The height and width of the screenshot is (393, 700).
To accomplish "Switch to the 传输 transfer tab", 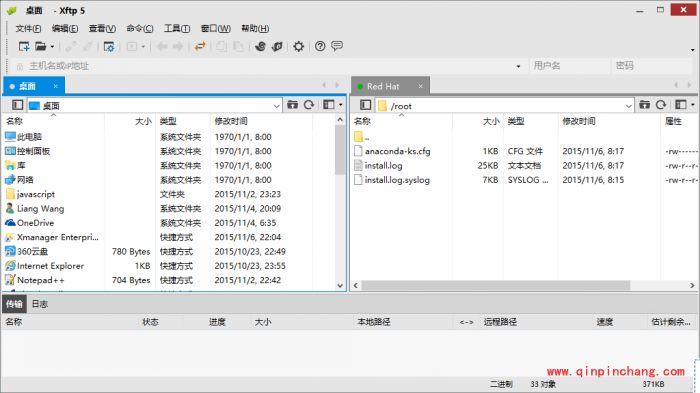I will point(14,304).
